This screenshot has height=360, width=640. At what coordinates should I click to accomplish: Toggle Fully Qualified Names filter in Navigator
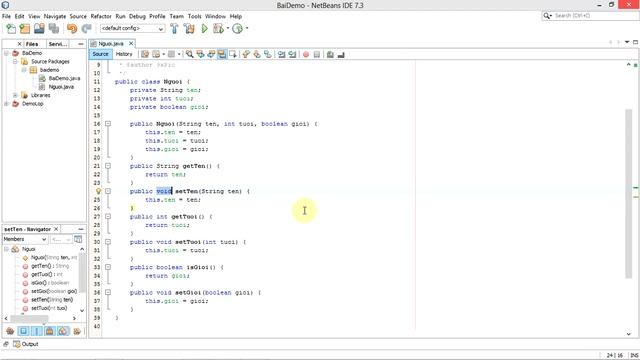coord(77,331)
